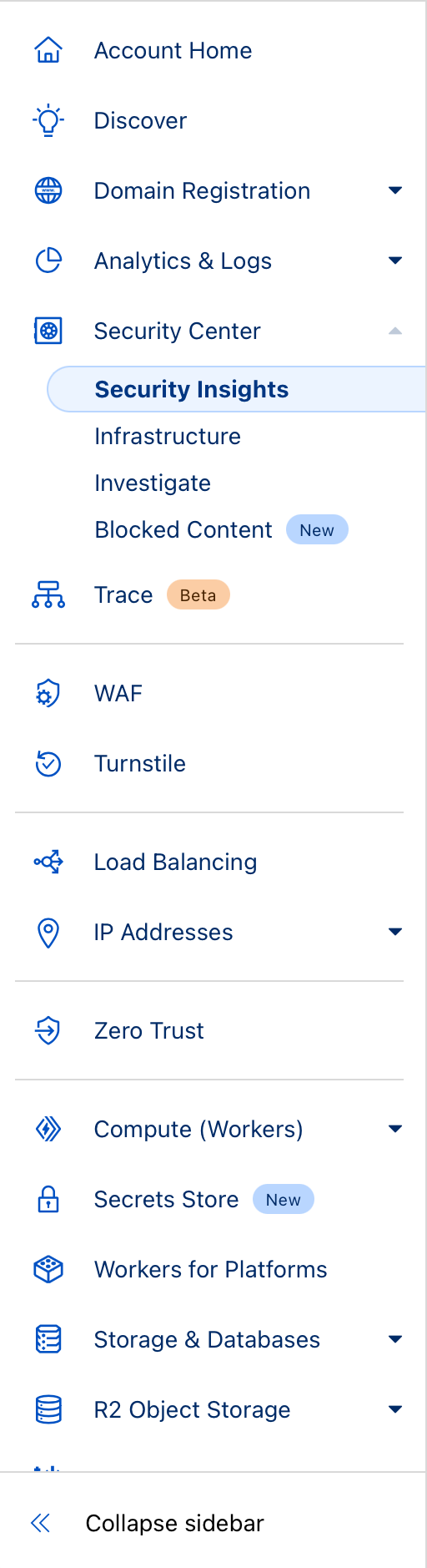Collapse the Security Center section arrow

(395, 331)
